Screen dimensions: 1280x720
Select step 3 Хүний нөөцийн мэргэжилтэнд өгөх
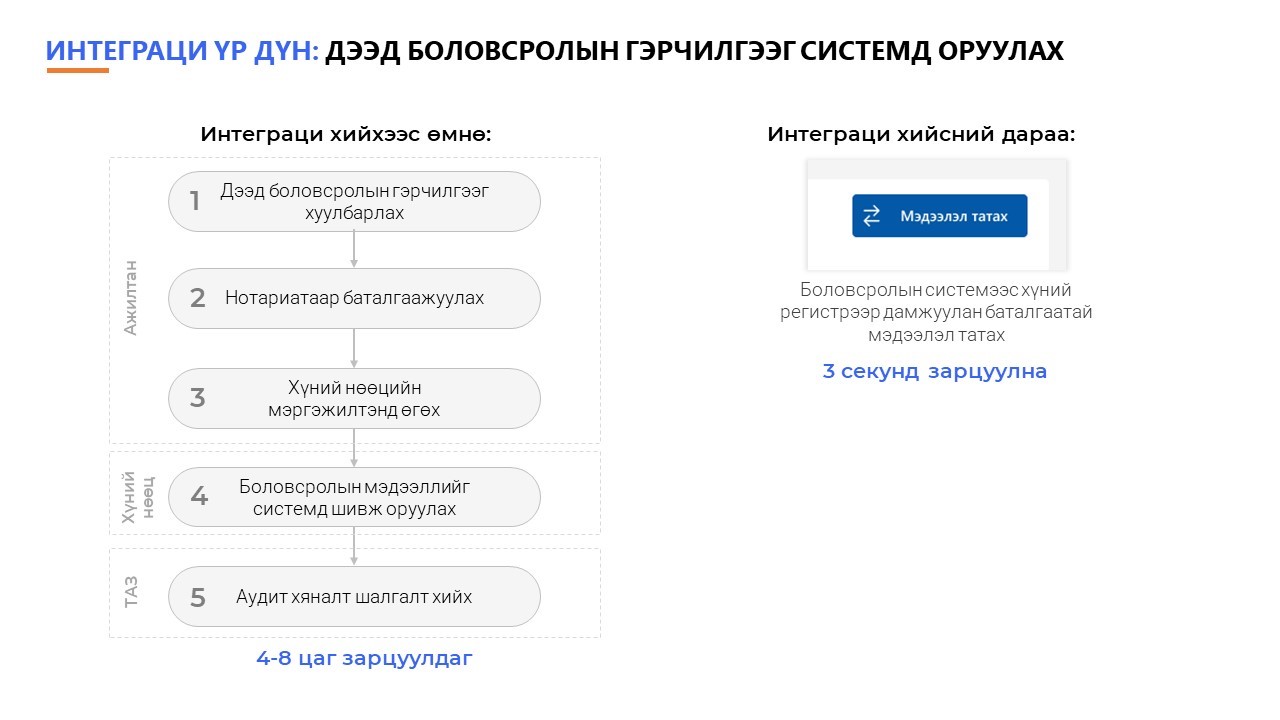(x=354, y=398)
